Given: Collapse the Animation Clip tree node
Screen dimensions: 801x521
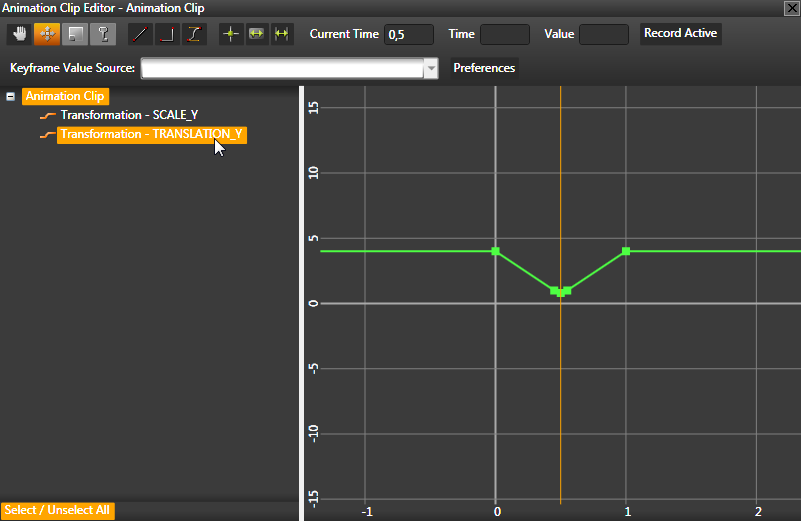Looking at the screenshot, I should [x=11, y=97].
